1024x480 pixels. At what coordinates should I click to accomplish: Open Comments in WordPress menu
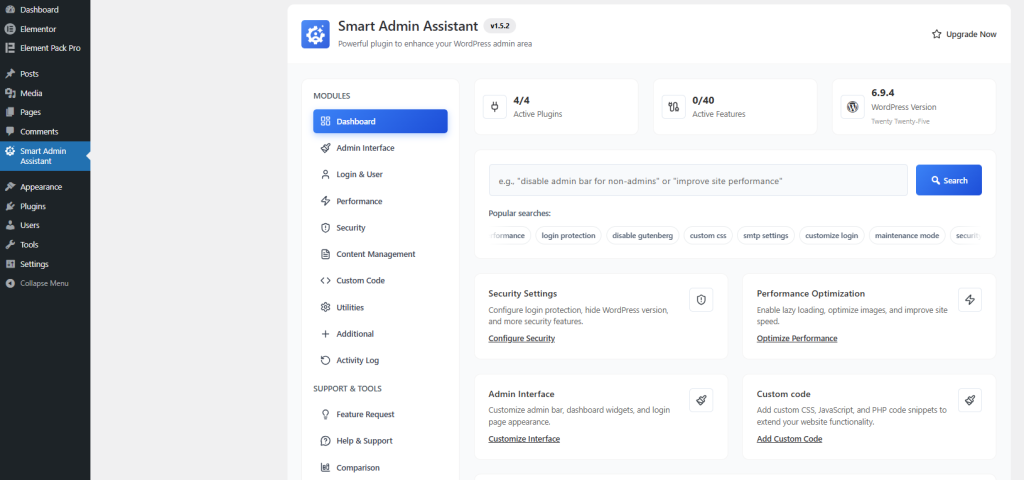(45, 131)
